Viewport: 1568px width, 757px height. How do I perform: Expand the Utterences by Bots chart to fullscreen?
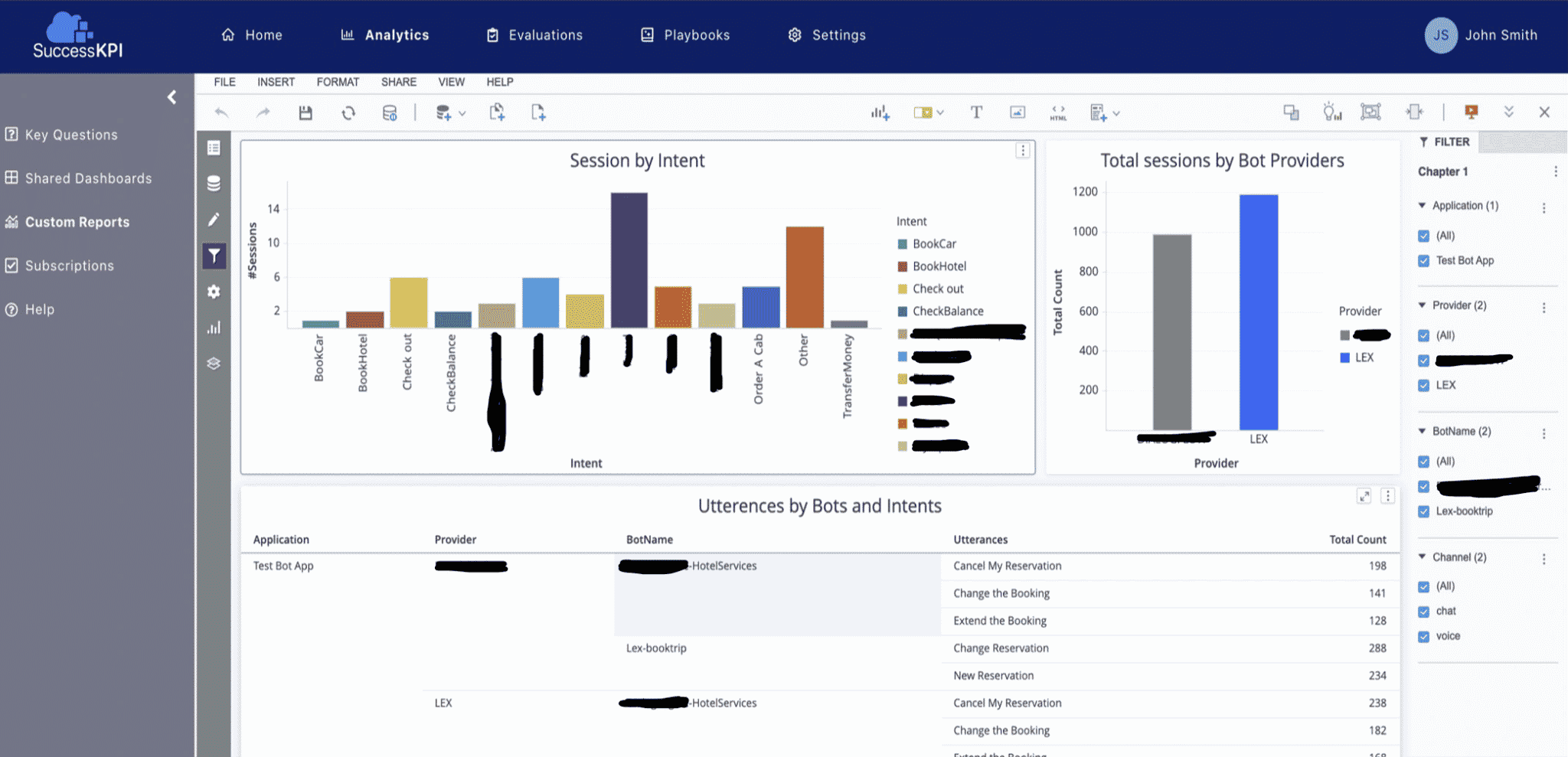pyautogui.click(x=1365, y=496)
